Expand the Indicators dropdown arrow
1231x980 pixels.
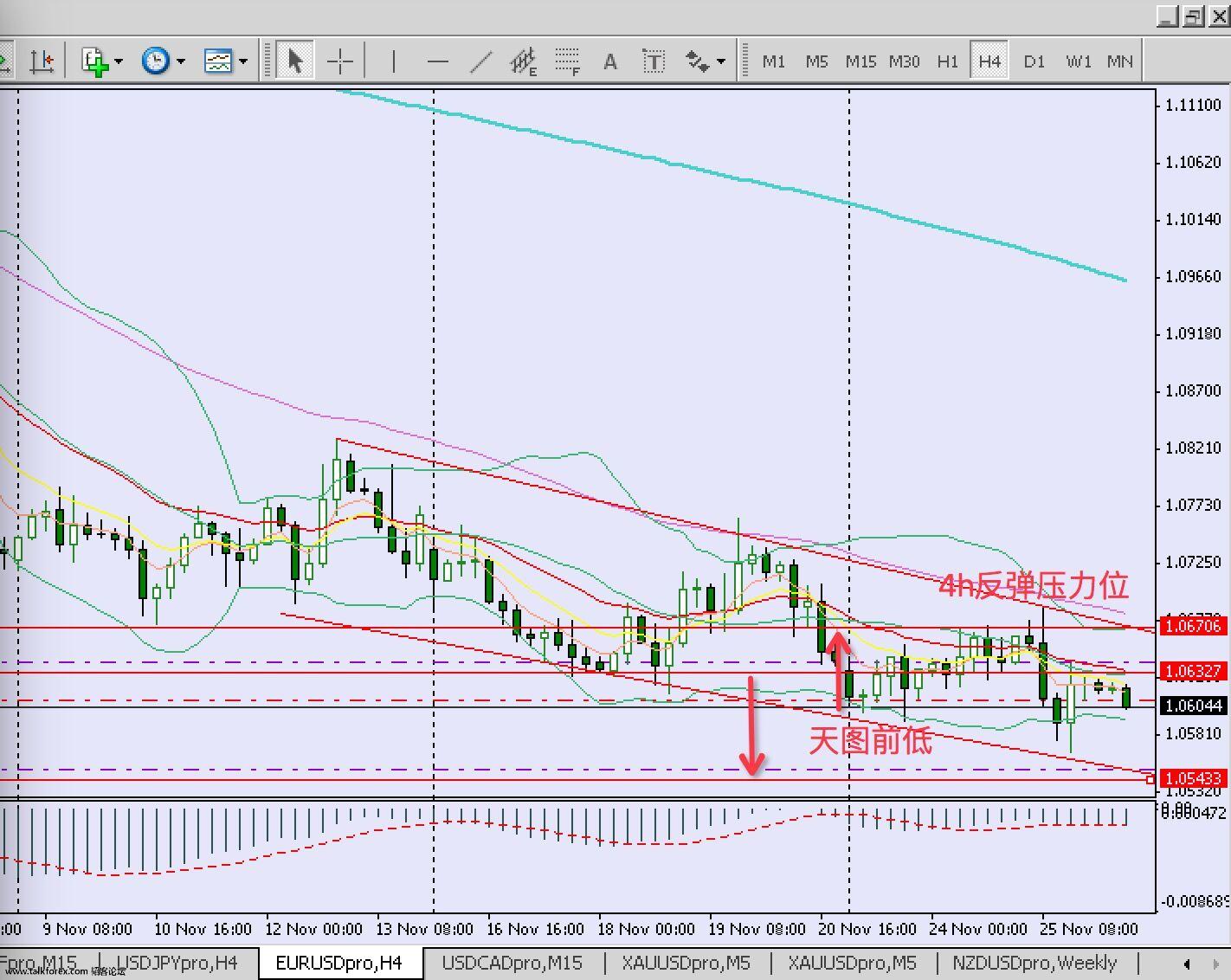pos(119,61)
